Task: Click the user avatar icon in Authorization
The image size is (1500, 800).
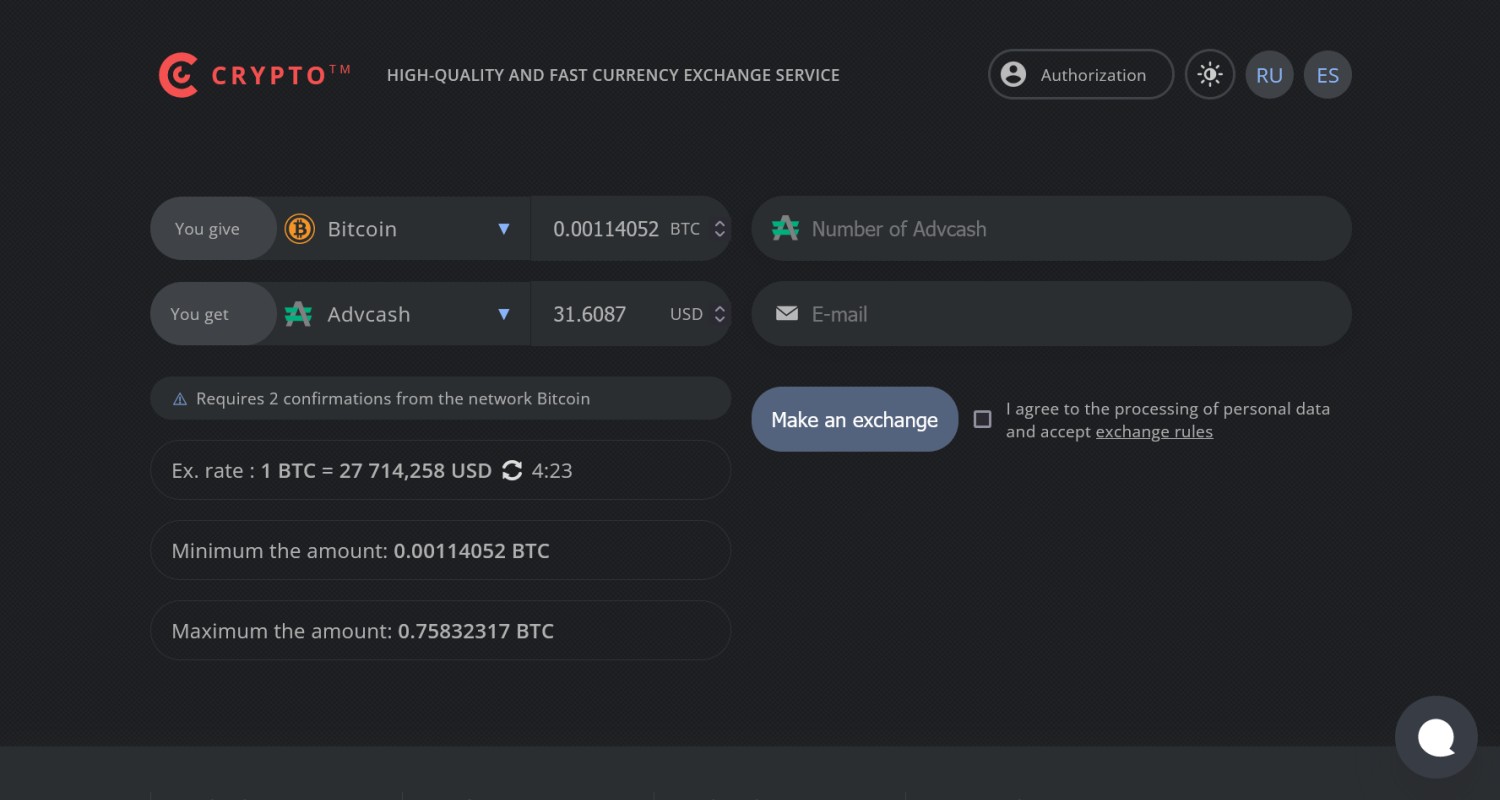Action: pos(1013,75)
